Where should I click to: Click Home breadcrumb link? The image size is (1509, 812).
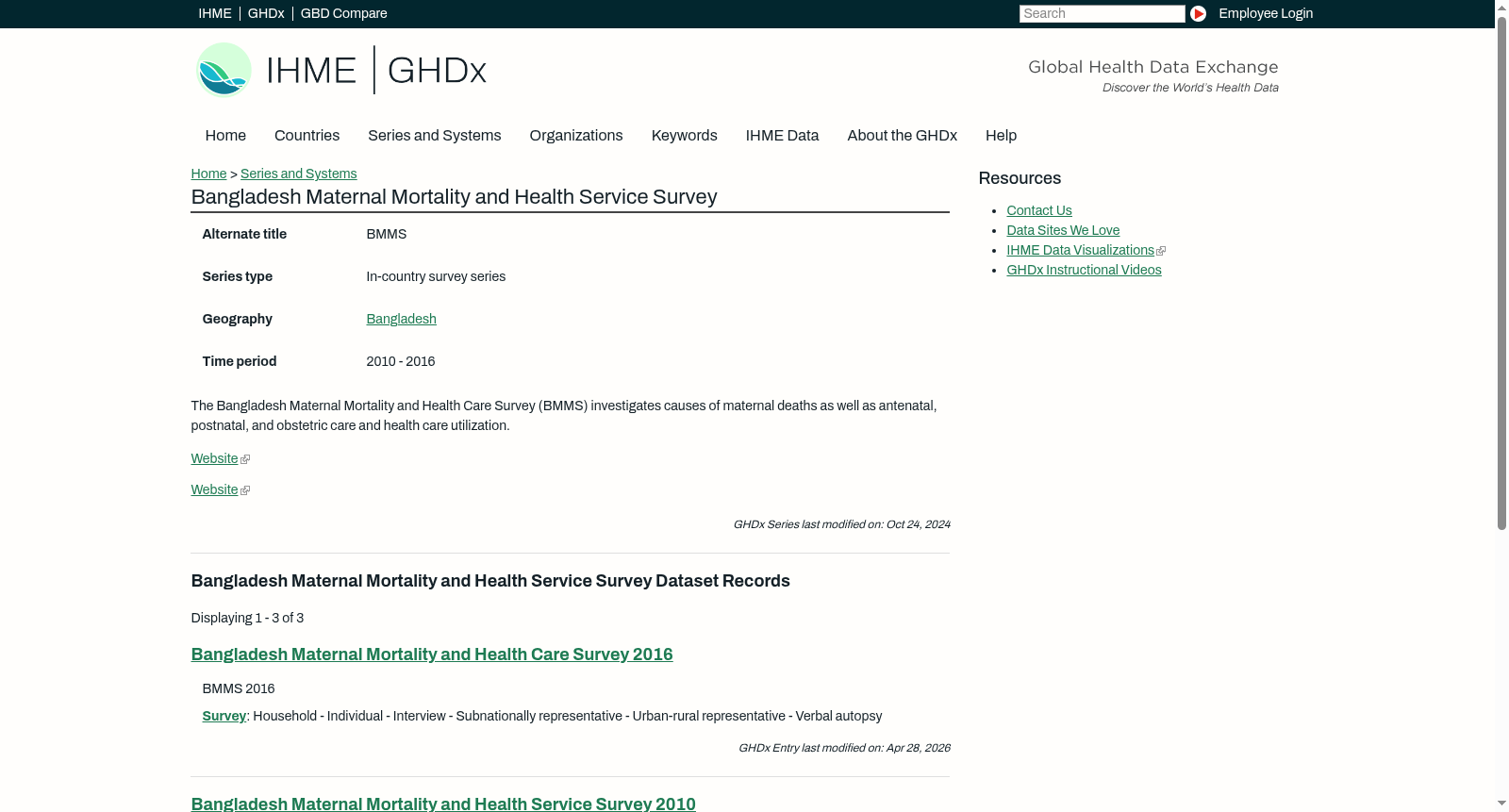coord(208,174)
